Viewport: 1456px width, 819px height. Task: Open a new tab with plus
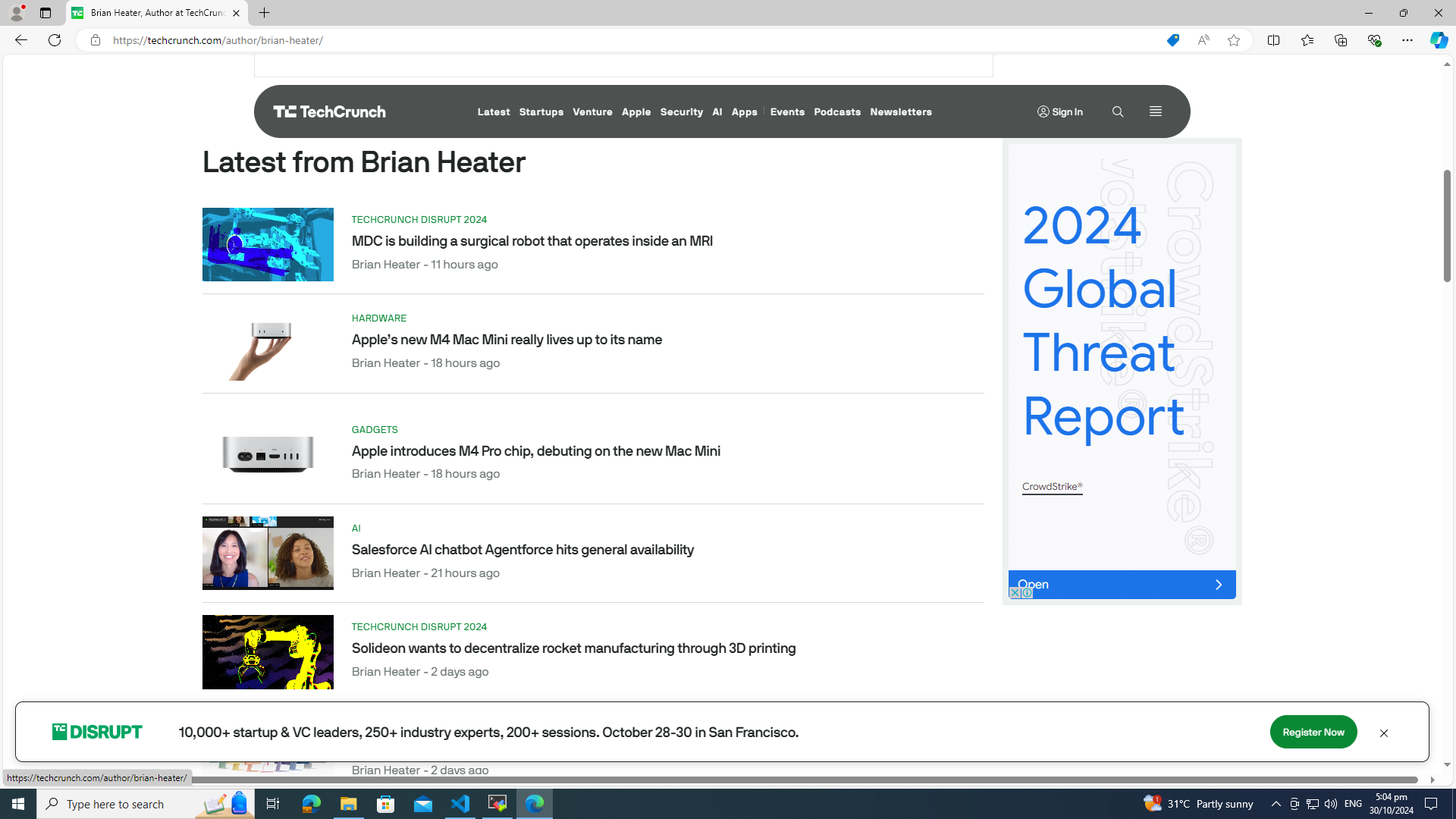point(264,13)
